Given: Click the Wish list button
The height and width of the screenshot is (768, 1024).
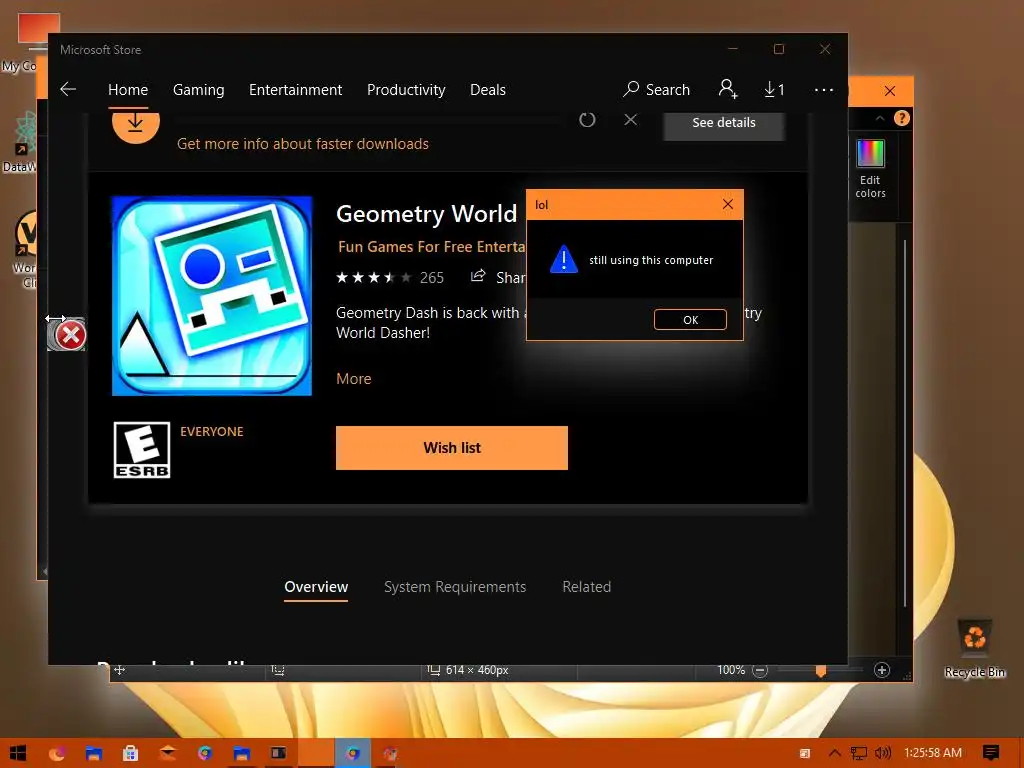Looking at the screenshot, I should (x=452, y=448).
